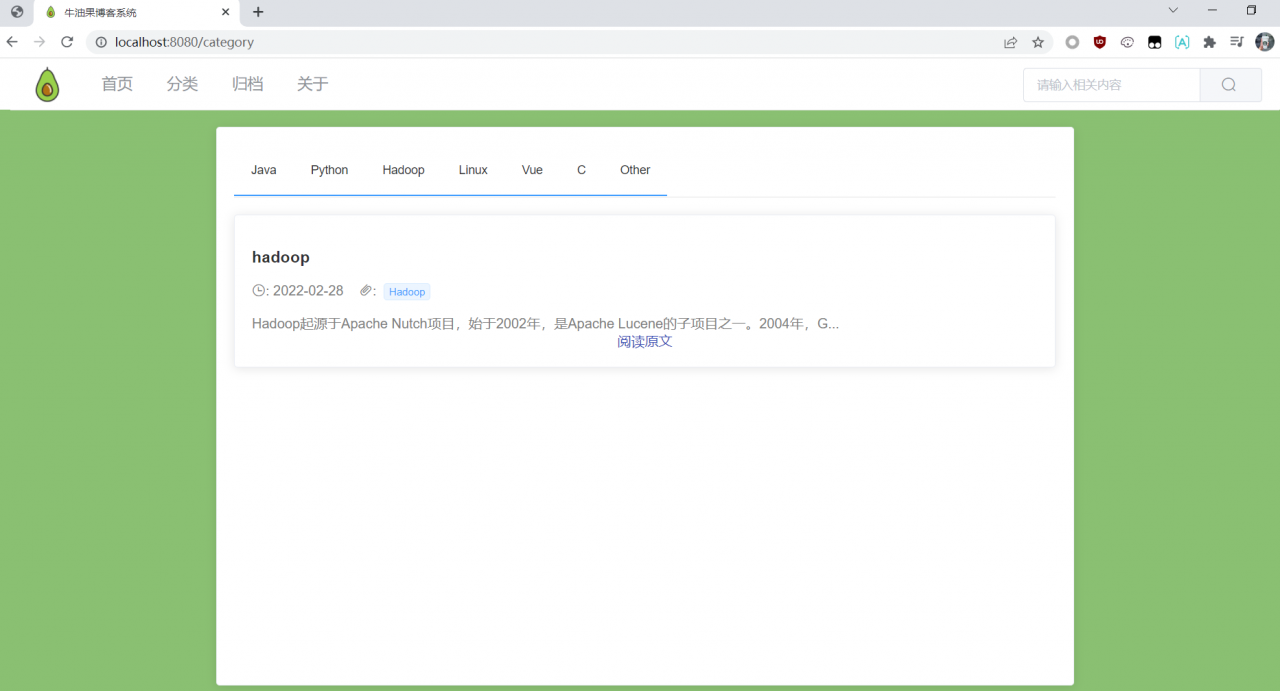Switch to the Linux category tab
The height and width of the screenshot is (691, 1280).
coord(473,170)
